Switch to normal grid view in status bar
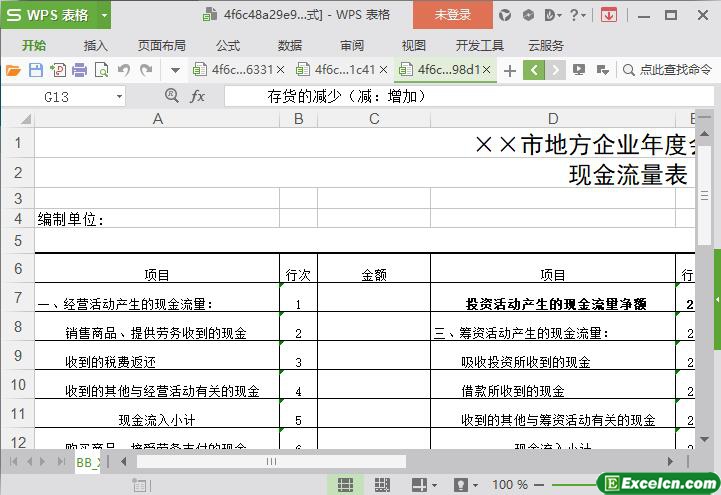 345,484
